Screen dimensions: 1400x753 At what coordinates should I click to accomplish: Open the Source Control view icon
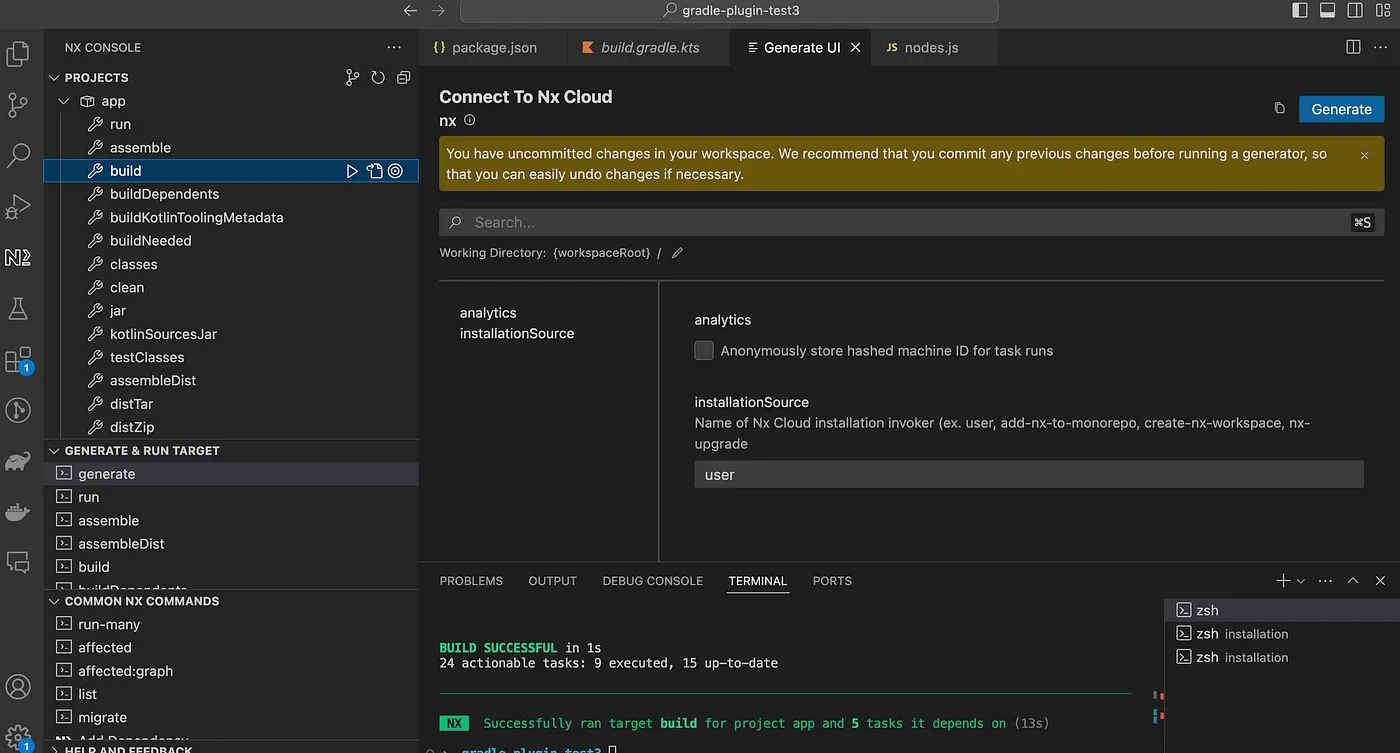click(x=18, y=104)
